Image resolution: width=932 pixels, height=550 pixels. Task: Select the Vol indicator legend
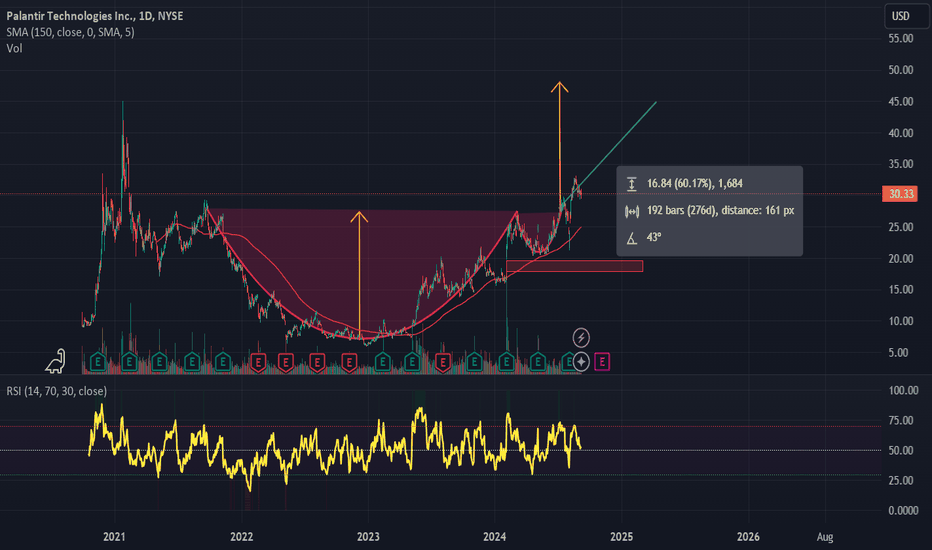coord(14,48)
